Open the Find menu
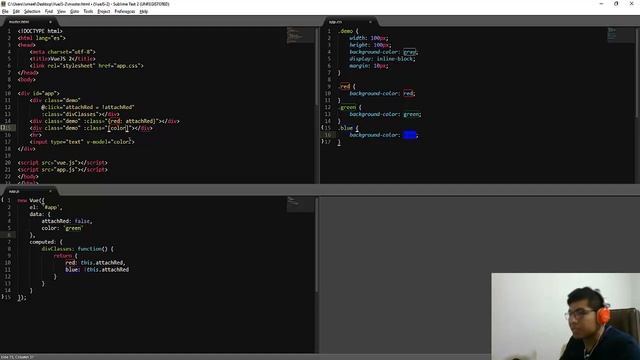 tap(49, 11)
